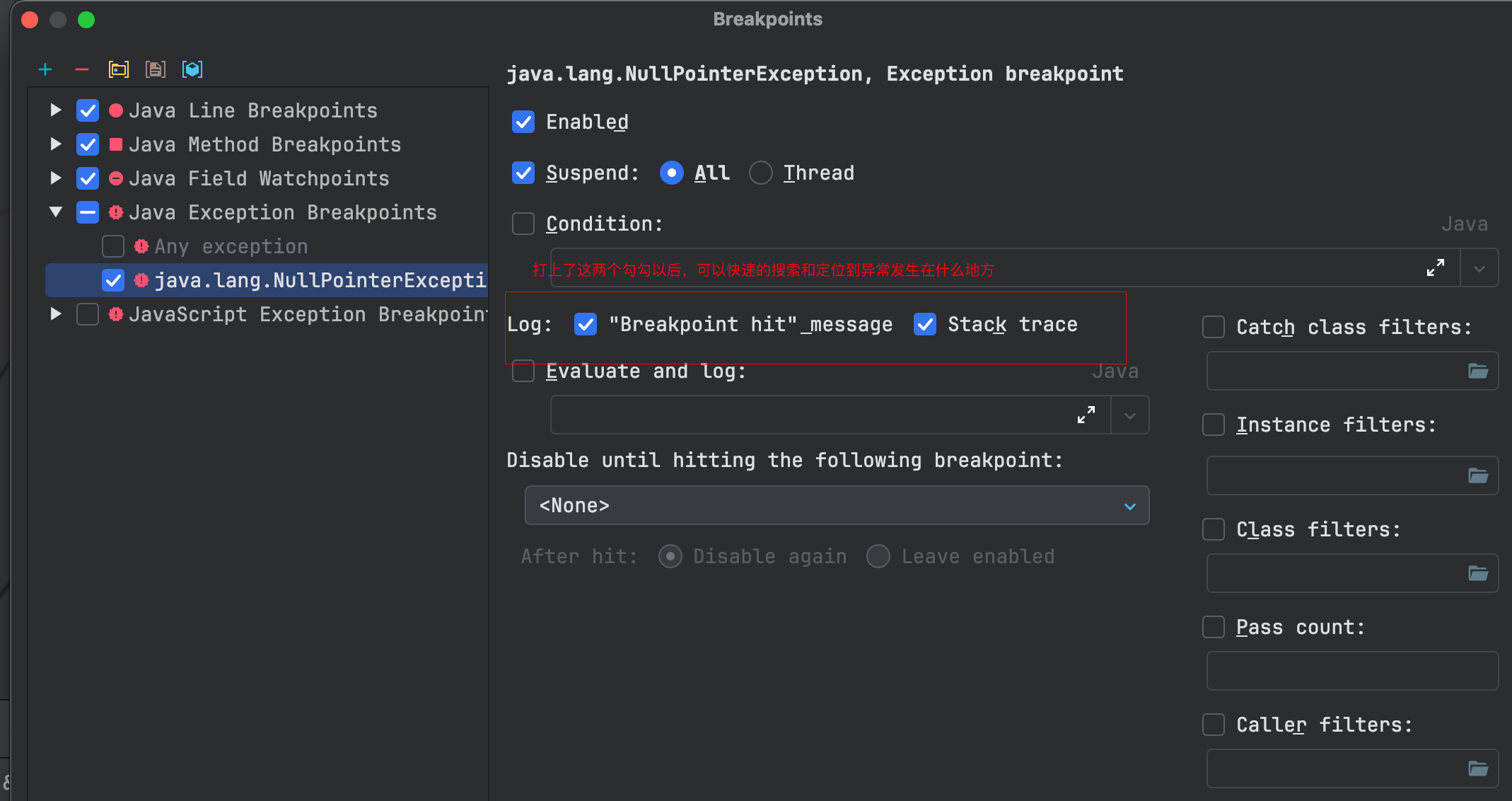Open the Caller filters folder icon
The height and width of the screenshot is (801, 1512).
click(1478, 768)
